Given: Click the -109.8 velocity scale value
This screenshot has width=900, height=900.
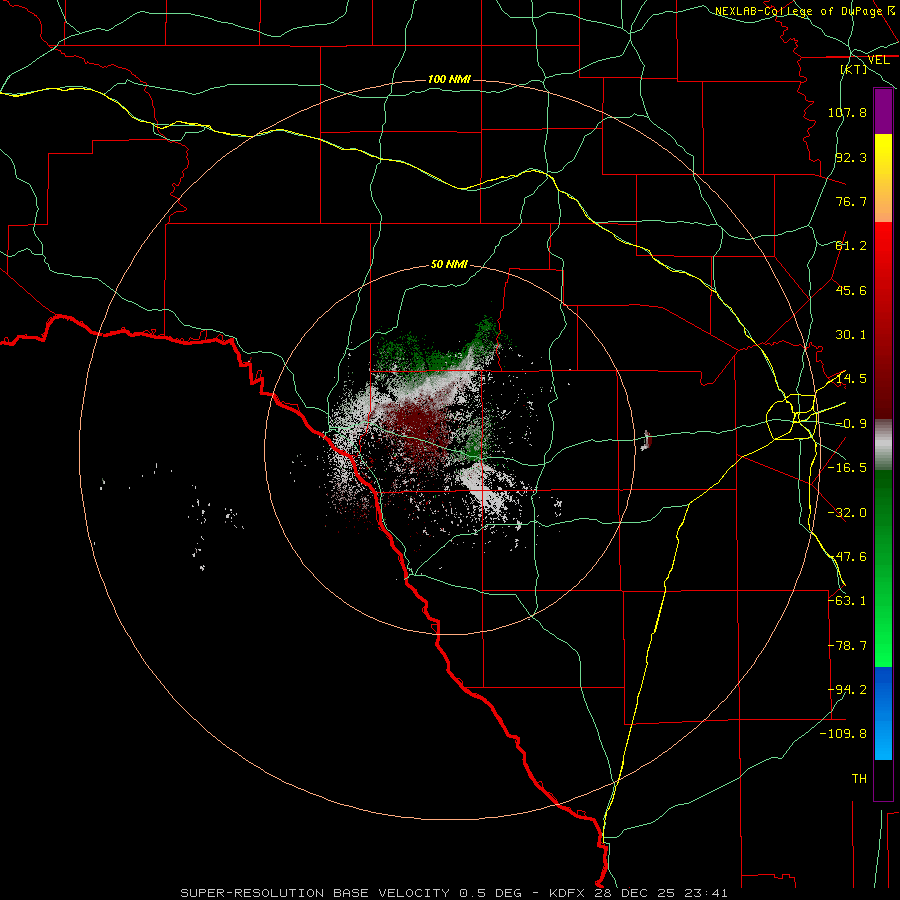Looking at the screenshot, I should click(843, 734).
